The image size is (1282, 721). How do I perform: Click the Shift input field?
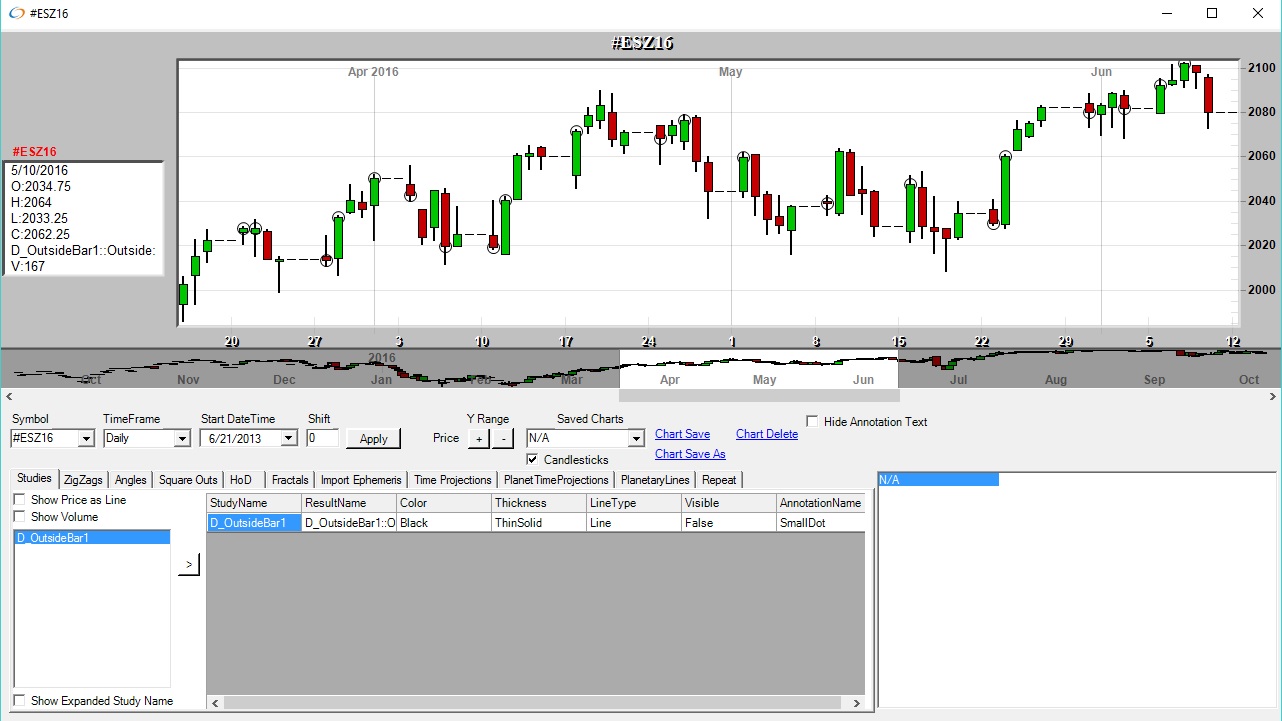[322, 438]
